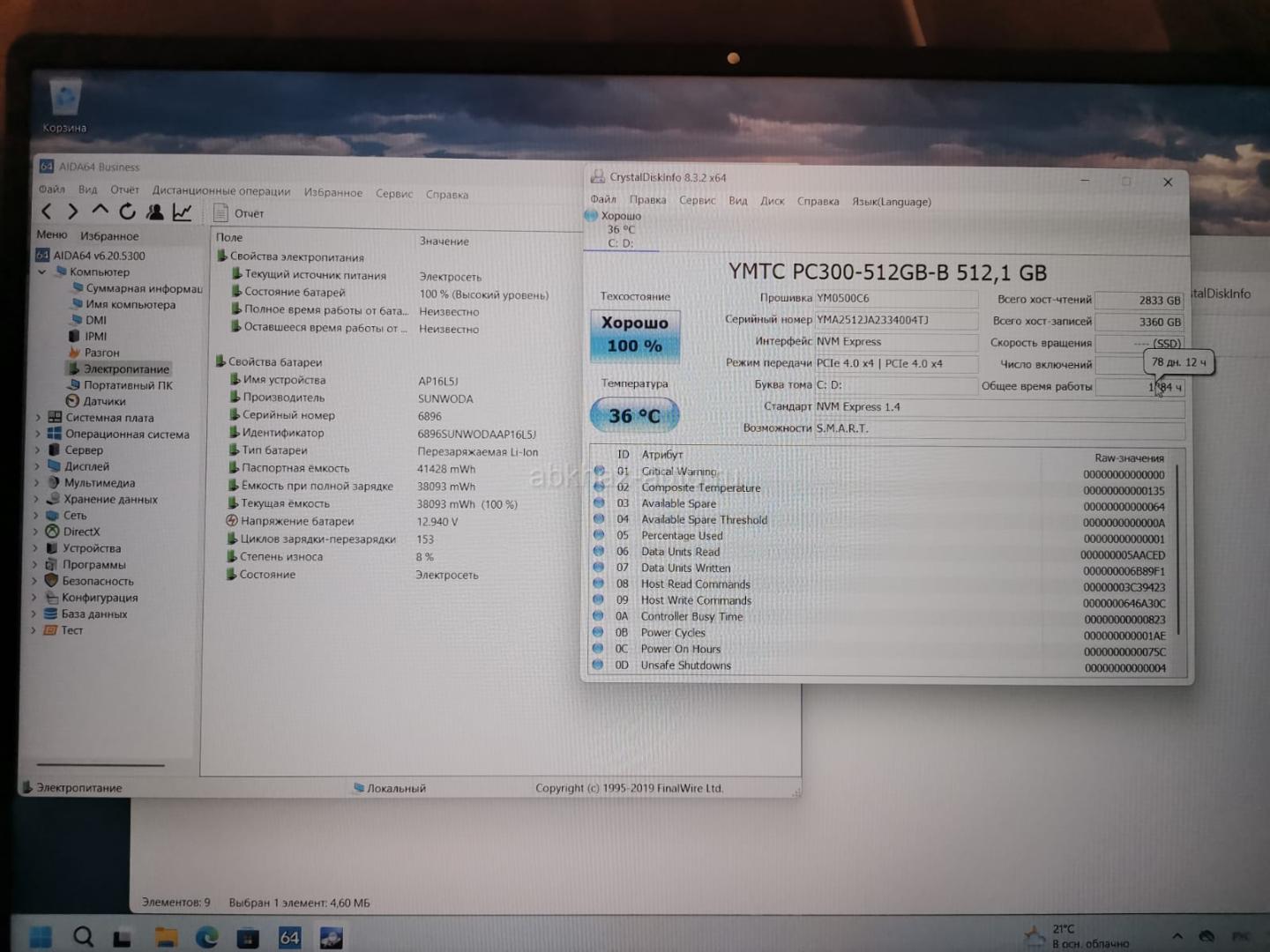The height and width of the screenshot is (952, 1270).
Task: Expand DirectX node
Action: click(x=35, y=532)
